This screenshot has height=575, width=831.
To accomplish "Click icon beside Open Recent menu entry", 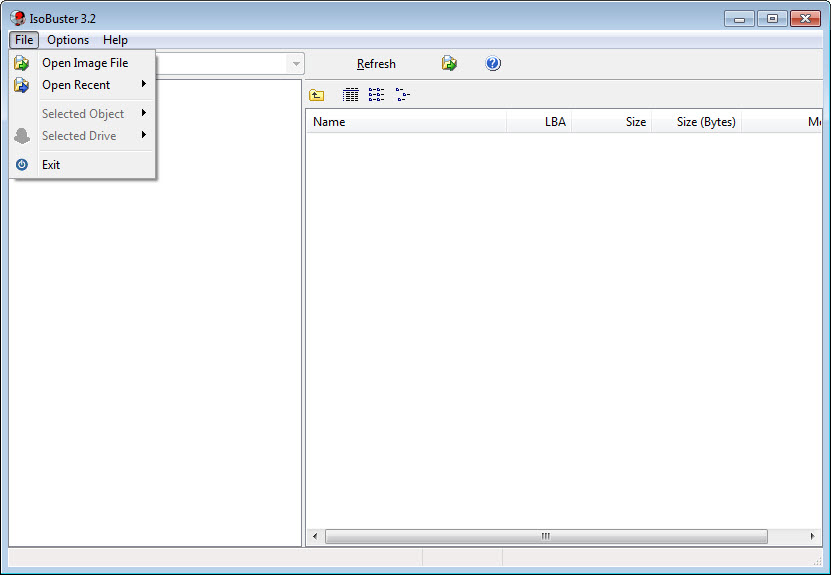I will click(22, 85).
